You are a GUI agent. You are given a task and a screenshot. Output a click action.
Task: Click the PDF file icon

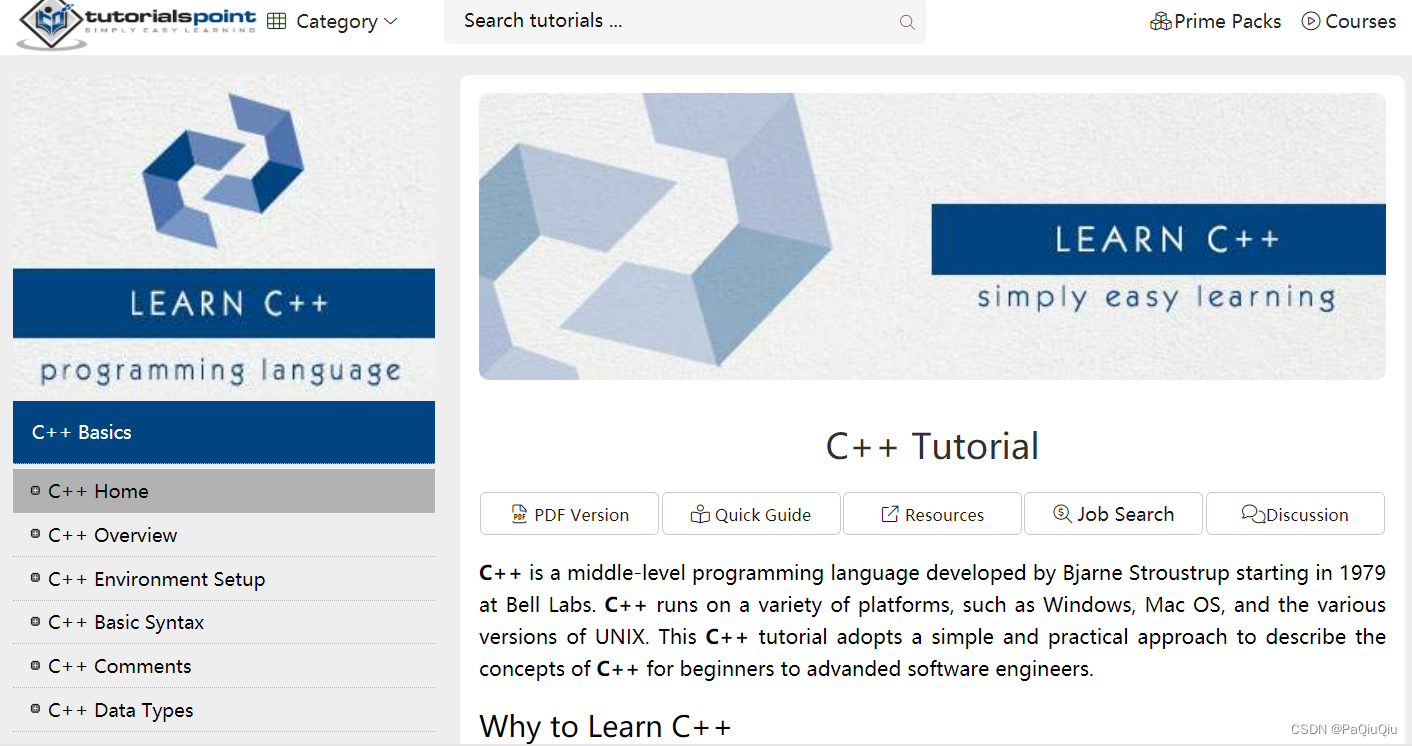click(x=519, y=514)
